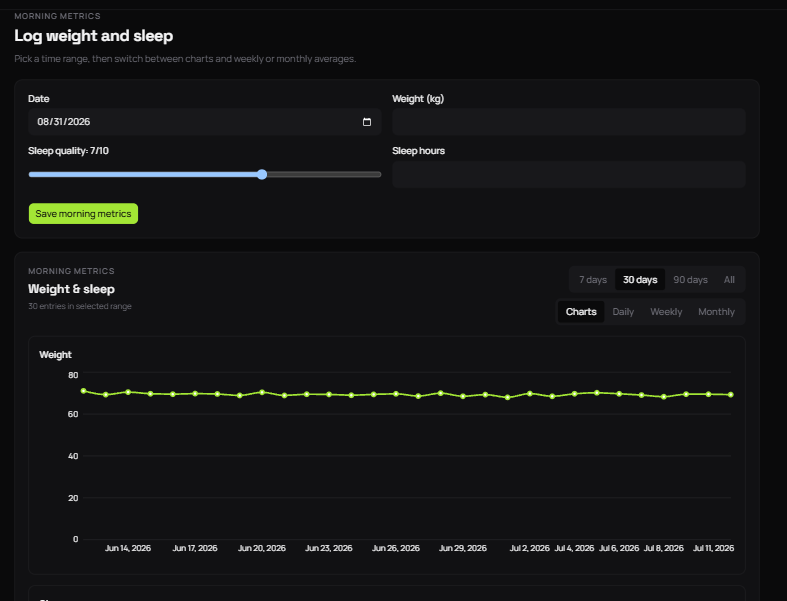Select the 7 days range

(x=593, y=280)
